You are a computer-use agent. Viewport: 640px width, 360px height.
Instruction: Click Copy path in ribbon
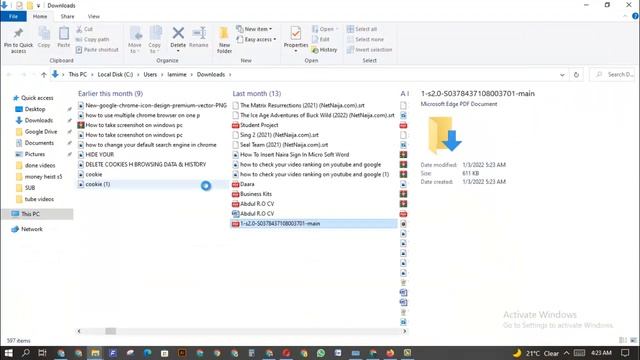[x=92, y=40]
